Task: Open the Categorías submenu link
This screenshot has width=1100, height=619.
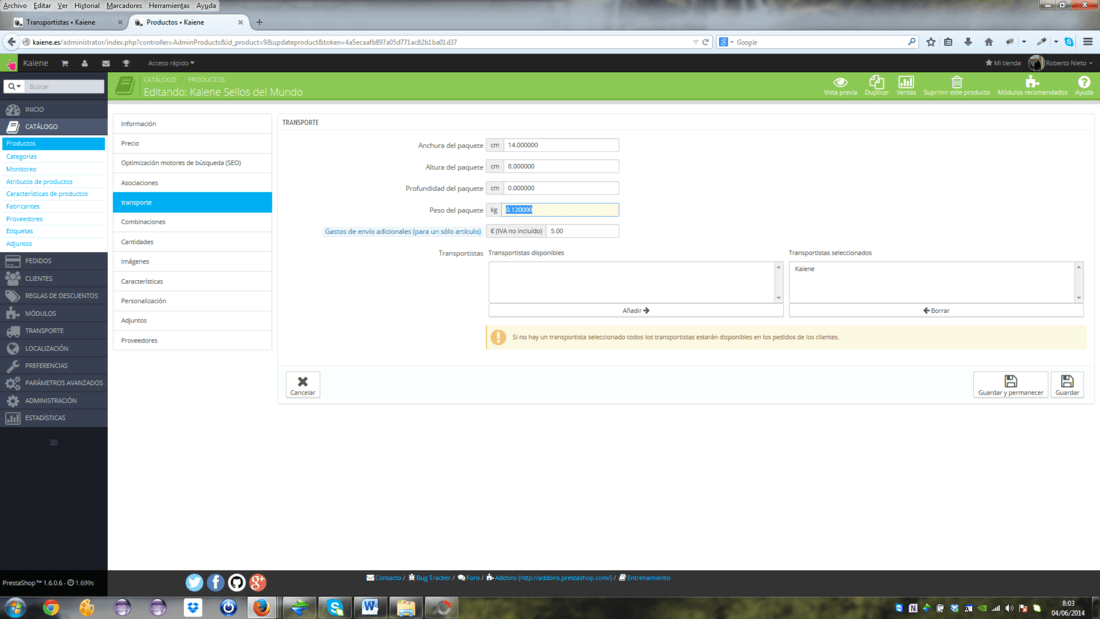Action: coord(21,157)
